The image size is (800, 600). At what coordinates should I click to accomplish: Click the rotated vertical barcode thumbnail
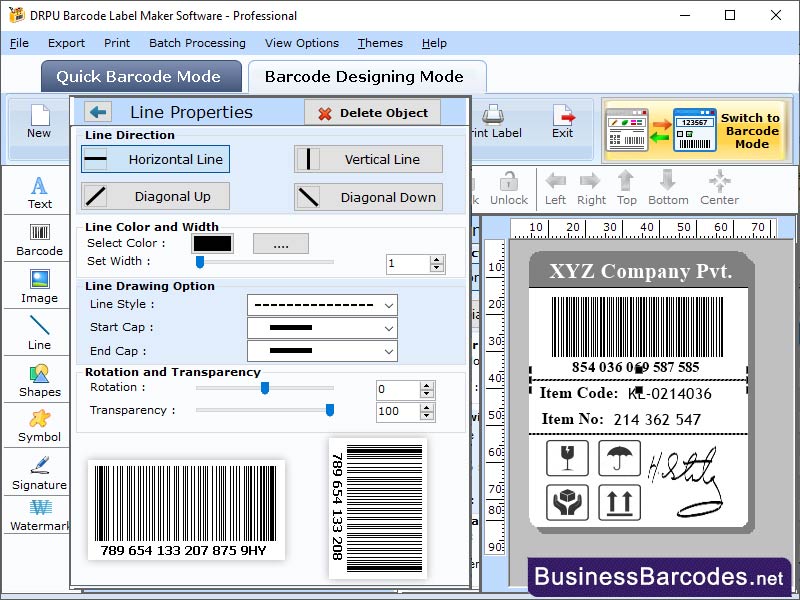tap(378, 509)
